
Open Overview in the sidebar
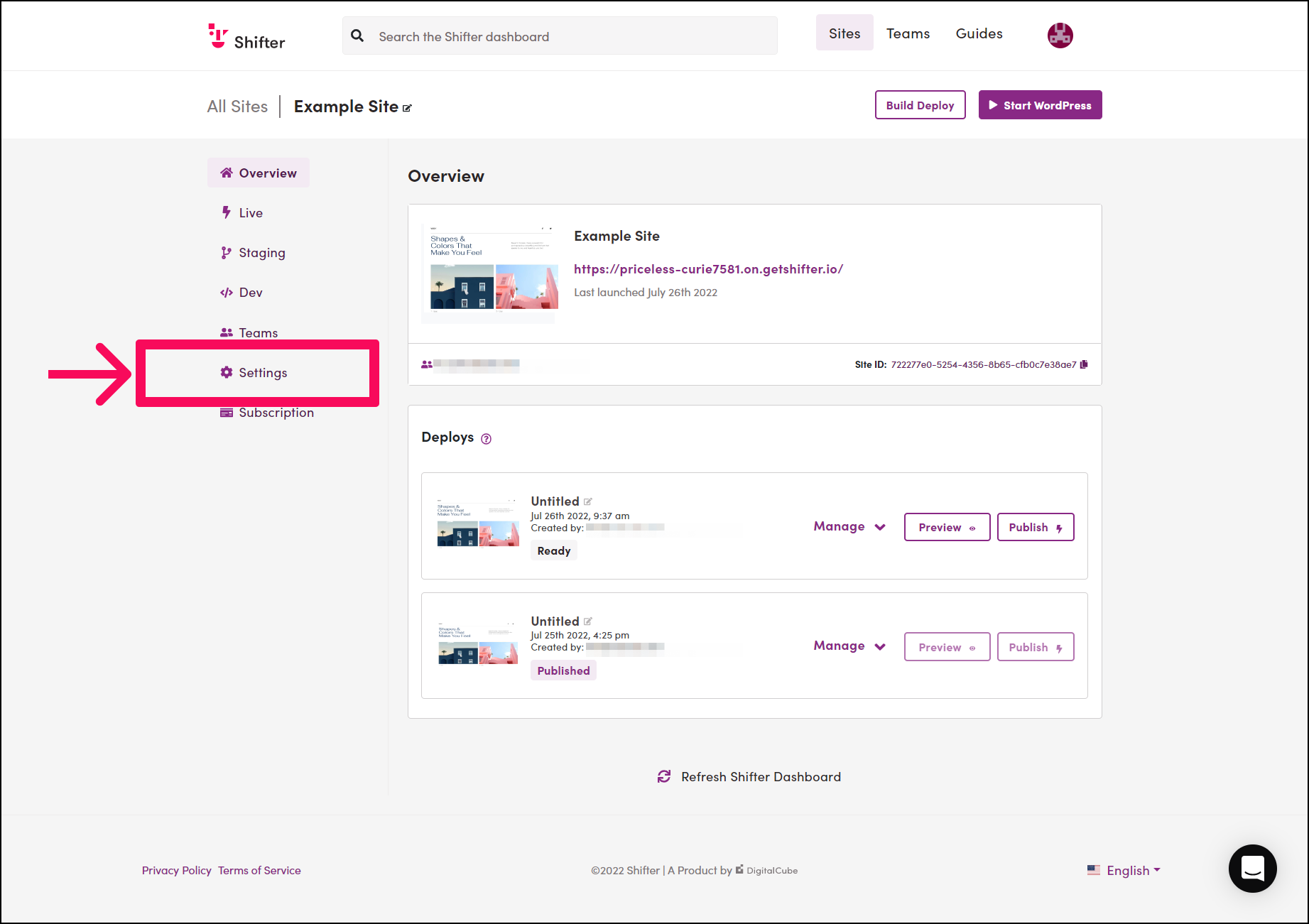(x=259, y=173)
